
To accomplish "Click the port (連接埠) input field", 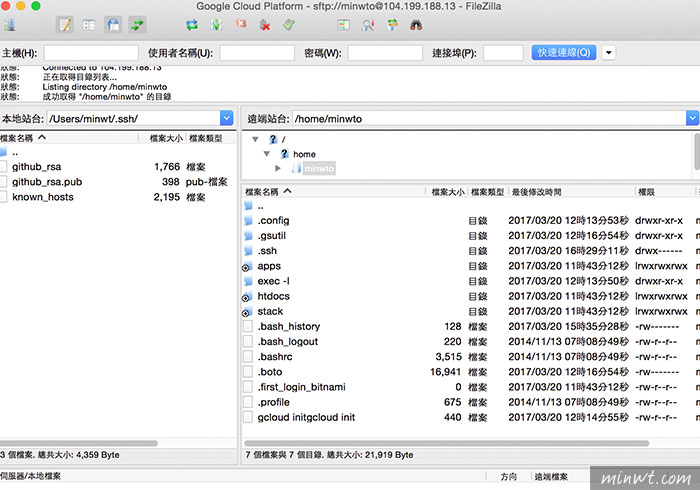I will click(x=503, y=53).
